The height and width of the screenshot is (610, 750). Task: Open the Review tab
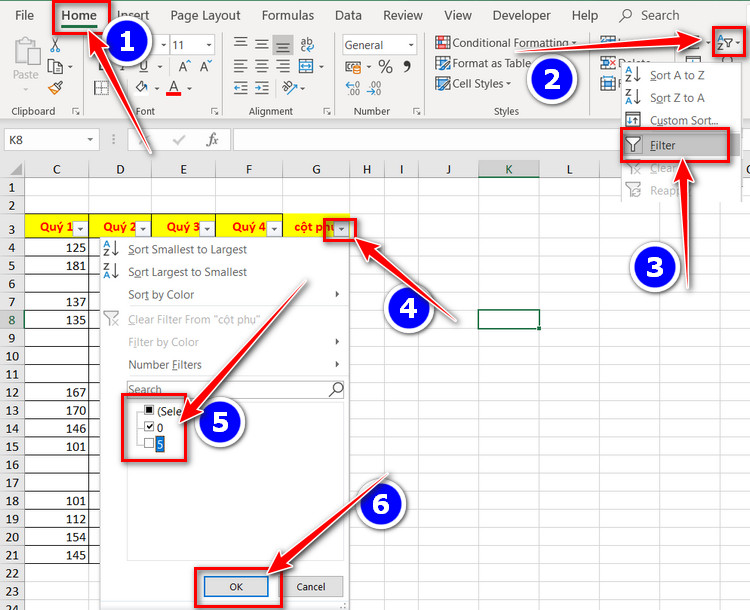pyautogui.click(x=403, y=16)
